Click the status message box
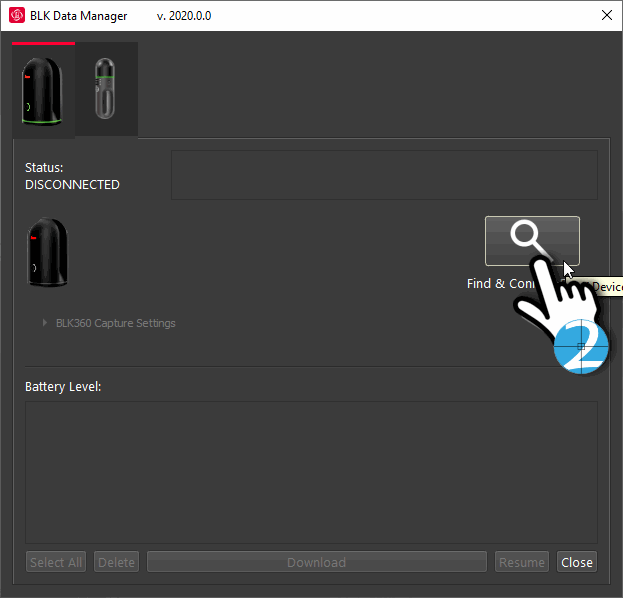 [x=384, y=175]
